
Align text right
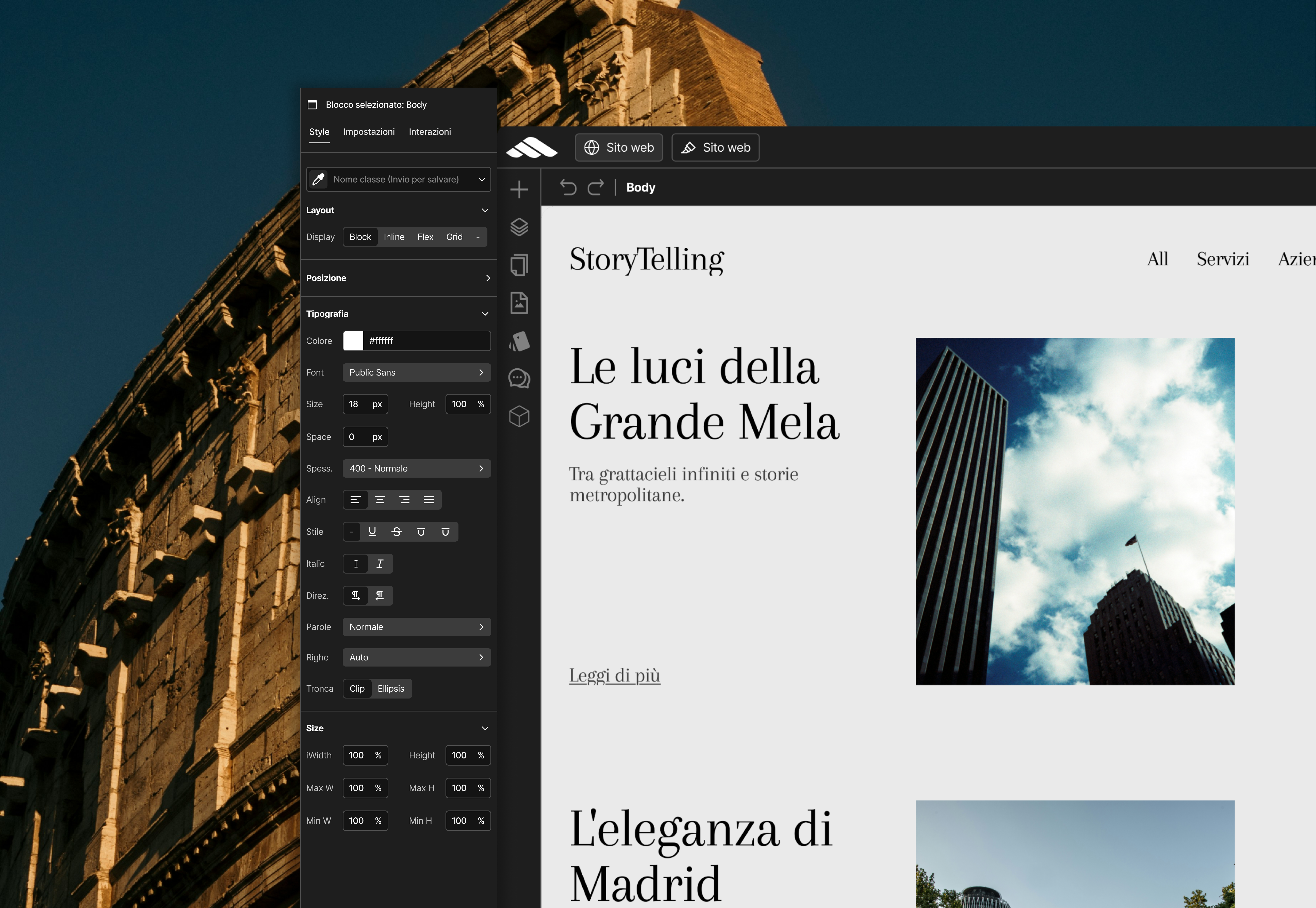(x=404, y=499)
